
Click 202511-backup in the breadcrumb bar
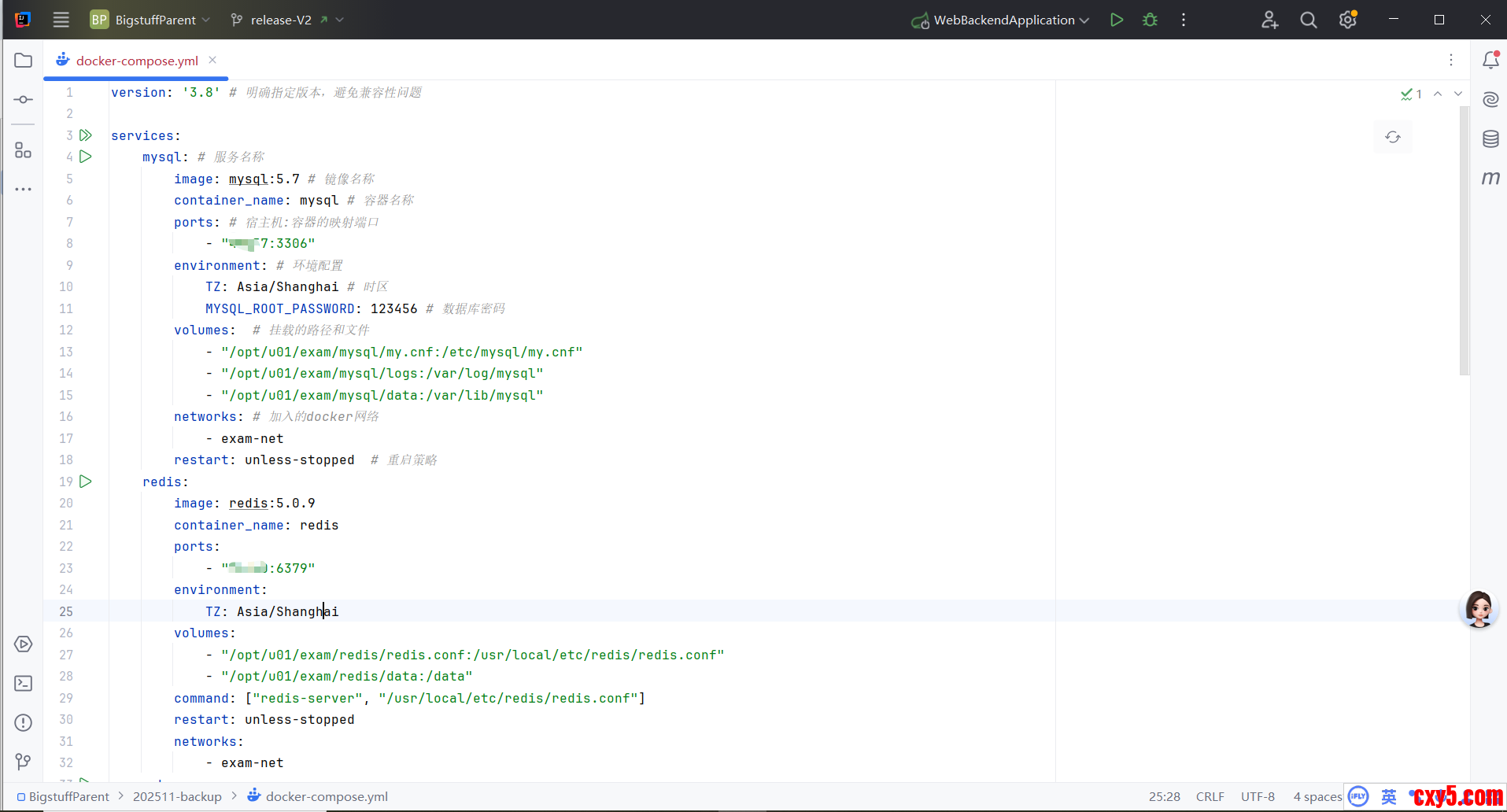[x=177, y=796]
